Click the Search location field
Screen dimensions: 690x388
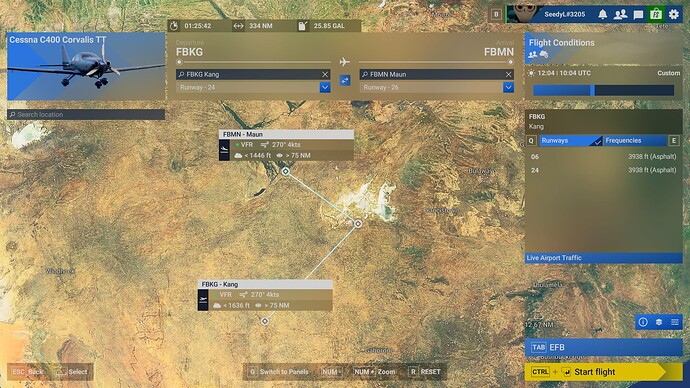86,114
